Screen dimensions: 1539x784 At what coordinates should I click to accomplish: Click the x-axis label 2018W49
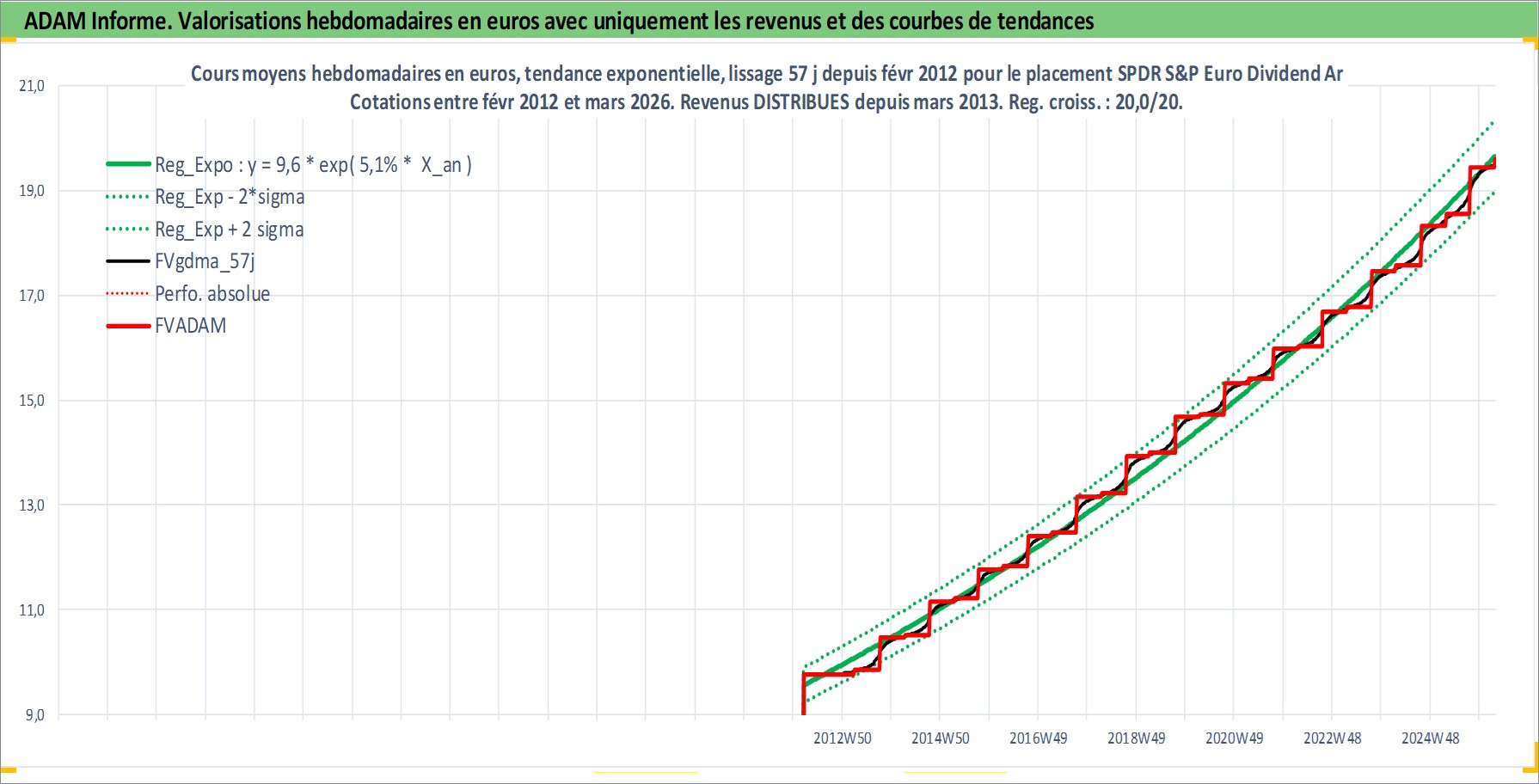pyautogui.click(x=1137, y=738)
